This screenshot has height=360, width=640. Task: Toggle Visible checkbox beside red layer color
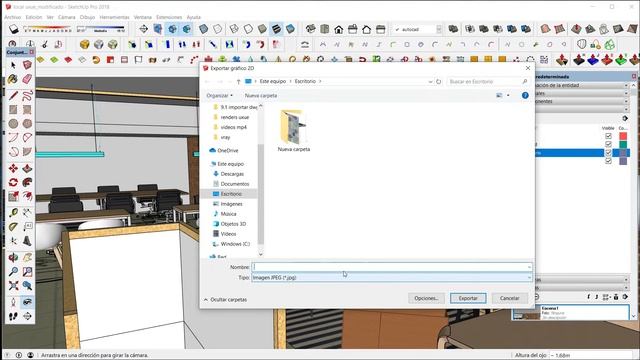[x=608, y=136]
